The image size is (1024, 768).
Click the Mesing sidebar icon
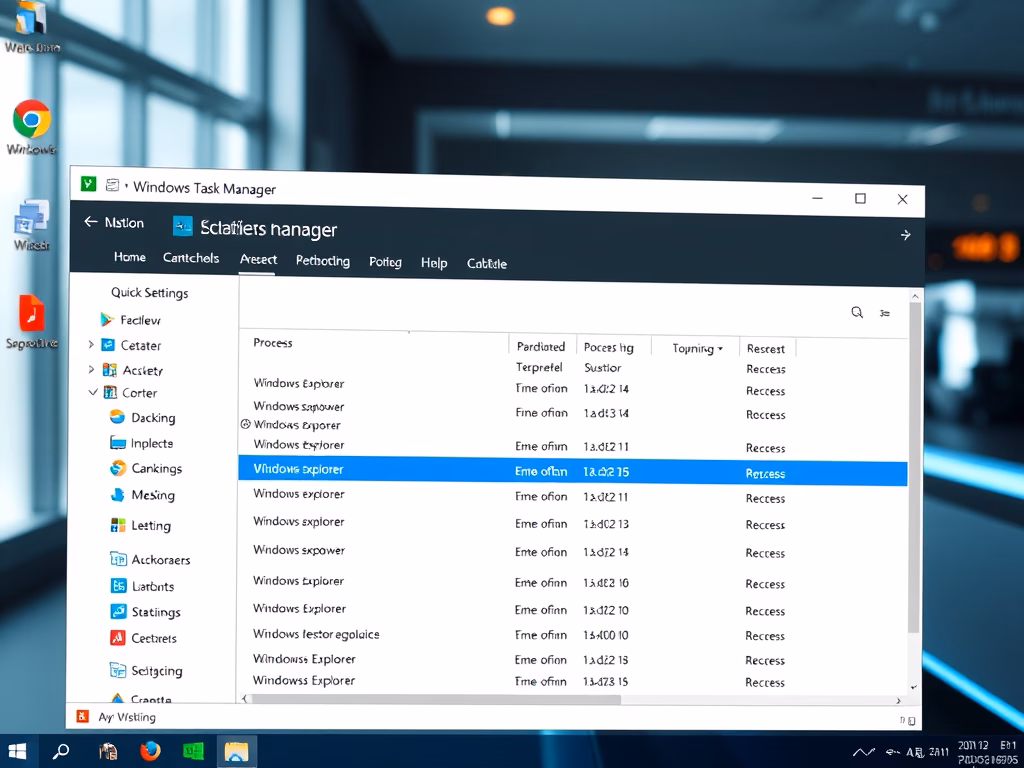pos(118,495)
